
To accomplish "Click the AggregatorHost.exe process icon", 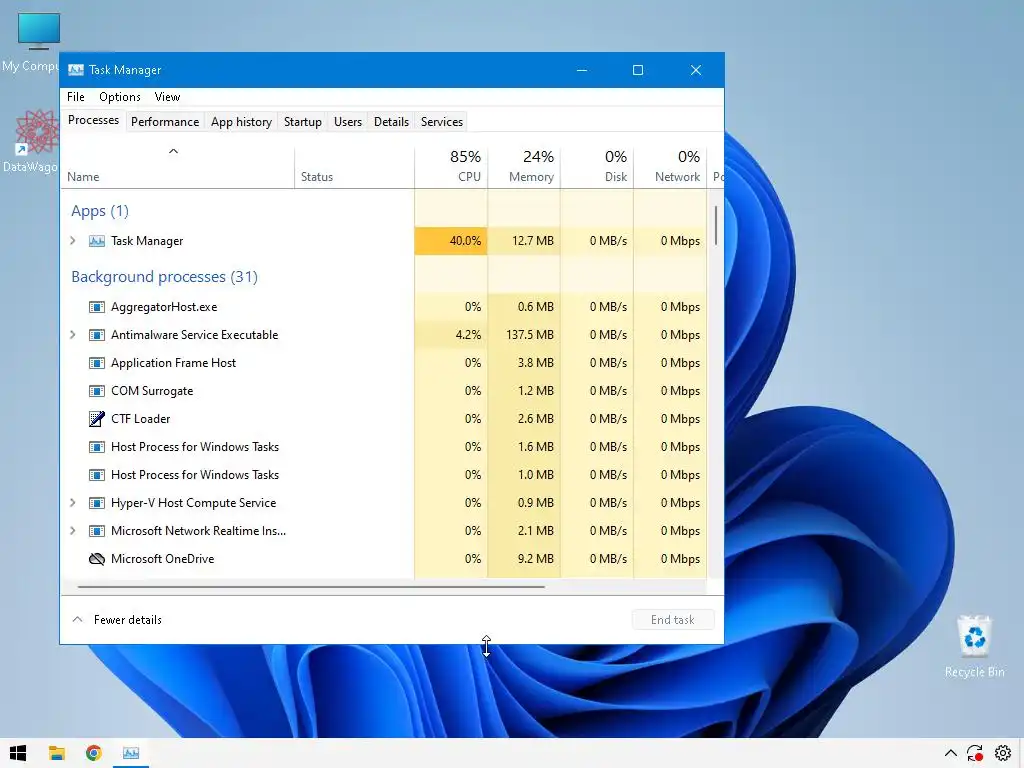I will click(97, 307).
